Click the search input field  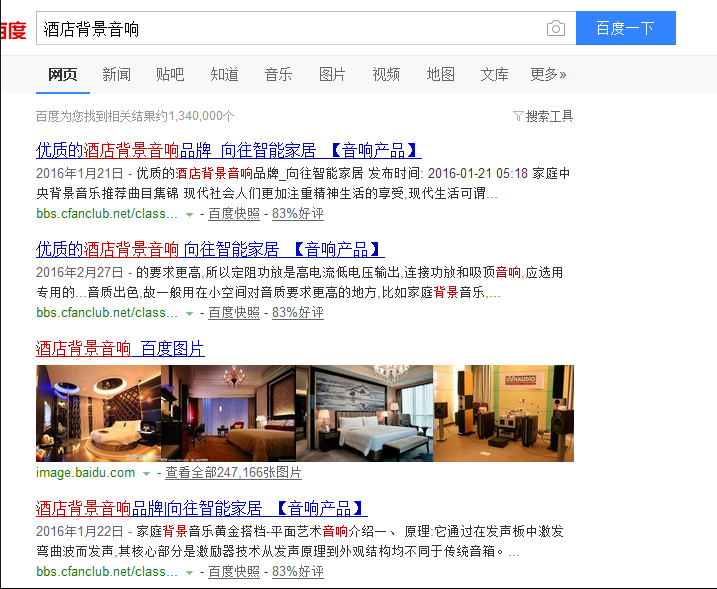coord(290,29)
